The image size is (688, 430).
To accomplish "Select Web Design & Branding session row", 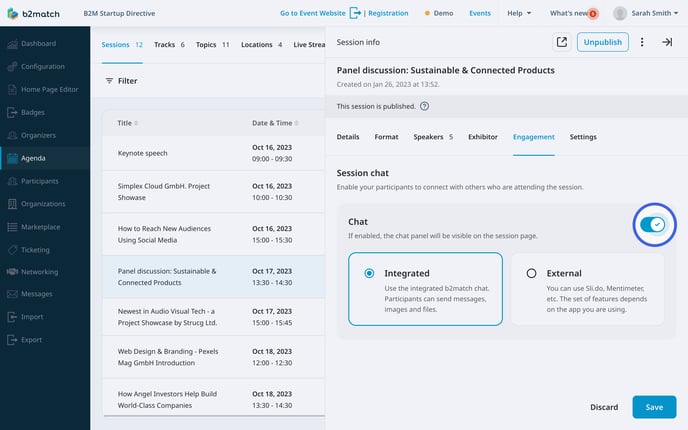I will (214, 357).
